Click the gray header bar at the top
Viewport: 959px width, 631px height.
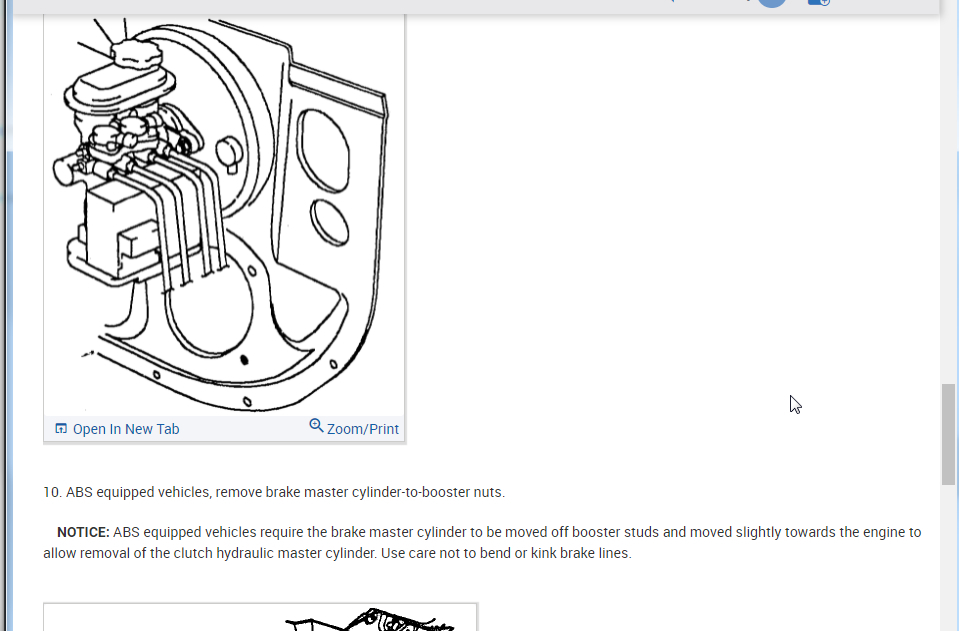coord(400,6)
